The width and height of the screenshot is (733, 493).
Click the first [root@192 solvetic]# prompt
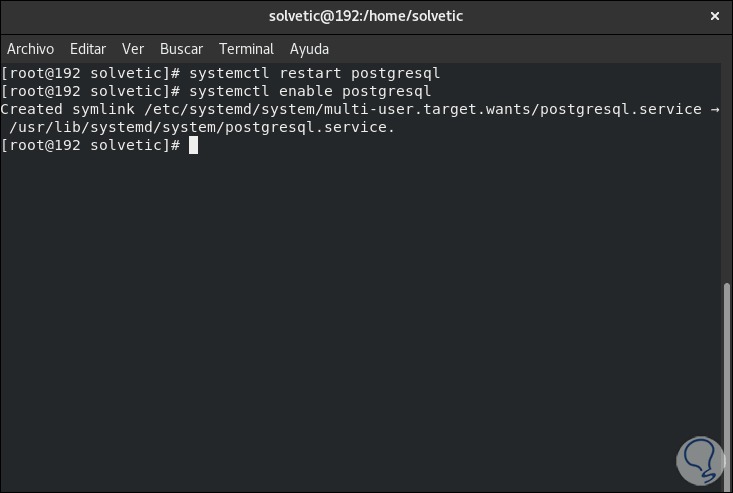click(x=90, y=73)
